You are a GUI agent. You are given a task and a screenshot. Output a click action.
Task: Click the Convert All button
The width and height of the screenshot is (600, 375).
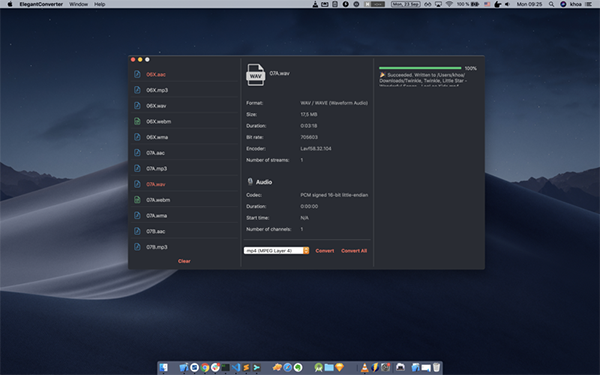354,251
